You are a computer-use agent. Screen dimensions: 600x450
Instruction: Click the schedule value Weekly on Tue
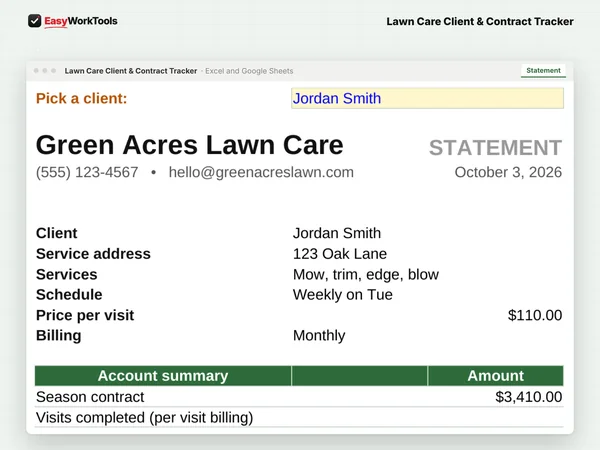pyautogui.click(x=342, y=295)
